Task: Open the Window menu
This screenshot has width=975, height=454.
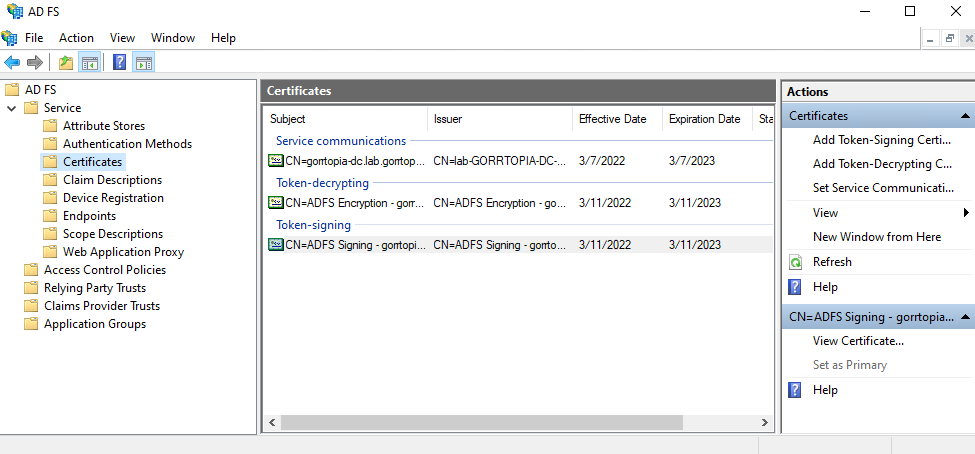Action: tap(173, 38)
